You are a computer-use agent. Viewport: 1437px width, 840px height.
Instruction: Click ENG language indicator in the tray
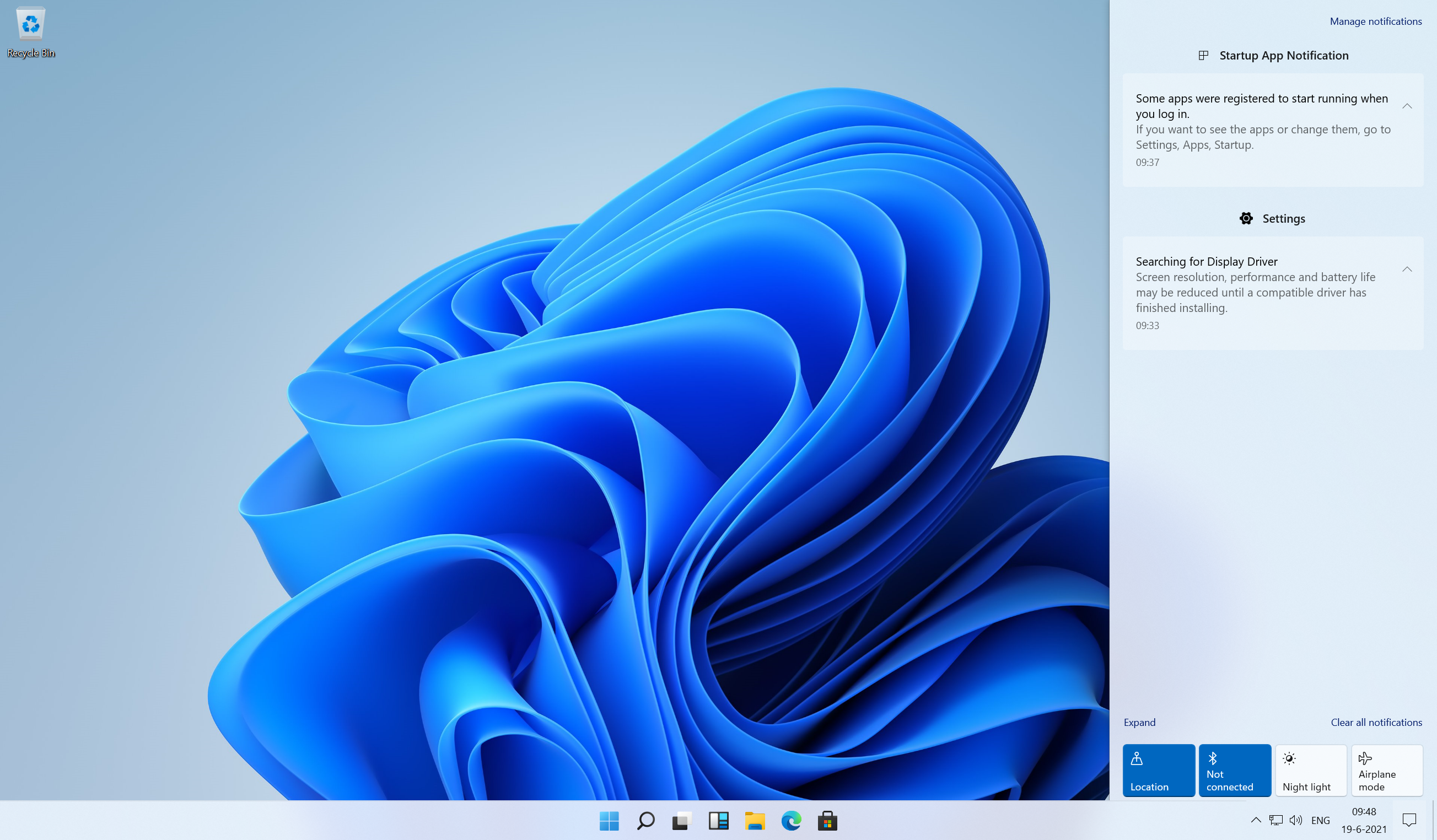[x=1320, y=820]
